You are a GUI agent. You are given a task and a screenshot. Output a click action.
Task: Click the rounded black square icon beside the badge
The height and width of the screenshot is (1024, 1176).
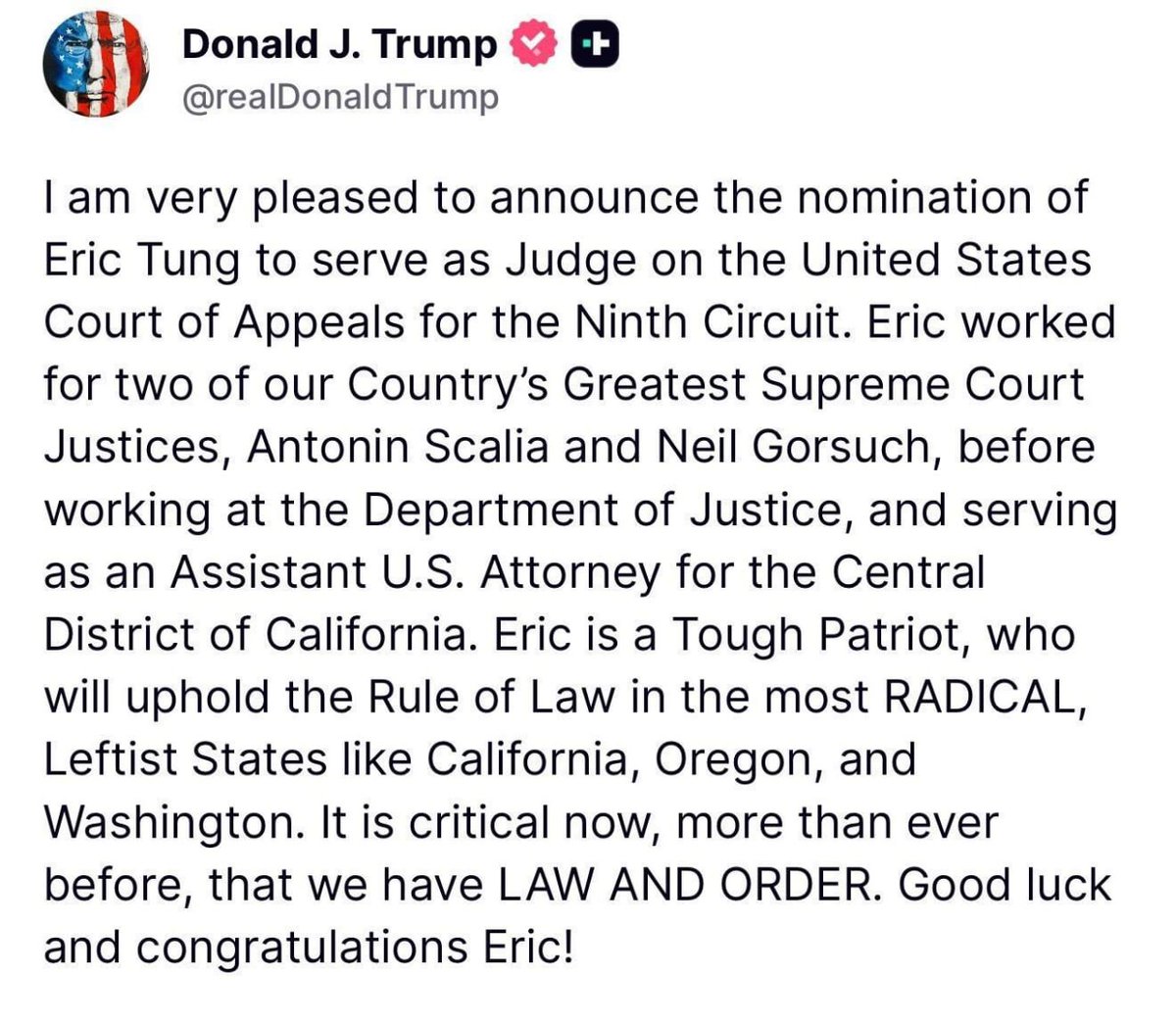(596, 43)
